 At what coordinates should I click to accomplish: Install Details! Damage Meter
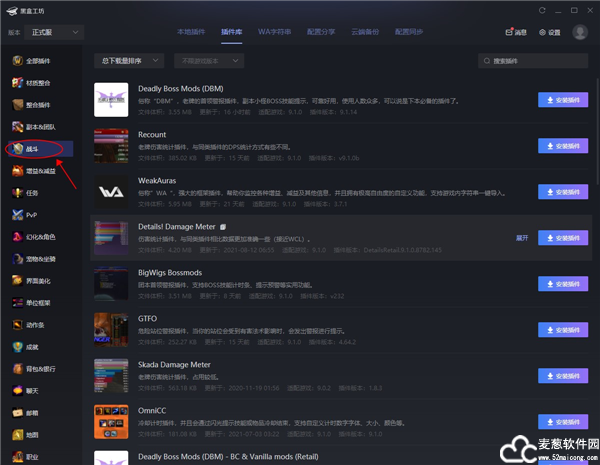tap(563, 238)
